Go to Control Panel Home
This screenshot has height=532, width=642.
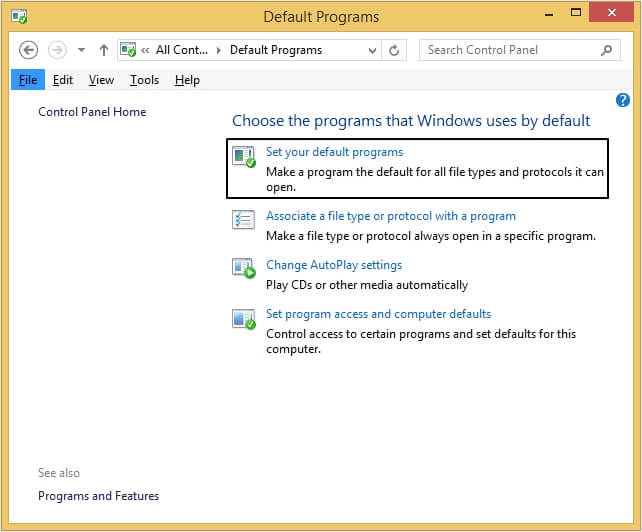92,112
